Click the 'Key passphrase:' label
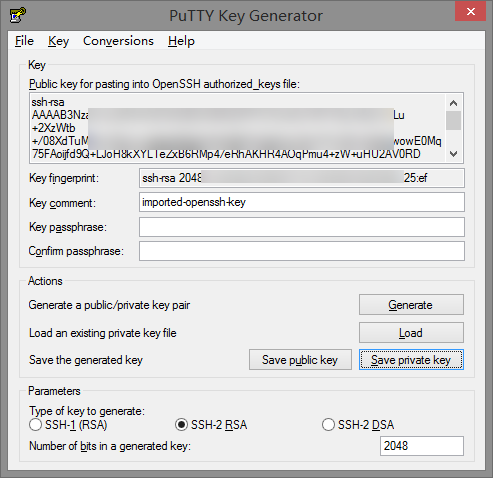This screenshot has height=478, width=493. 68,227
